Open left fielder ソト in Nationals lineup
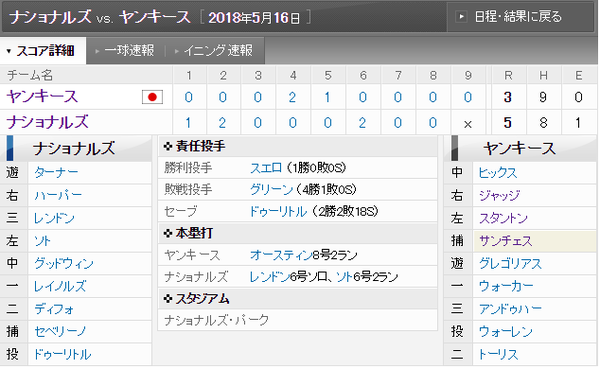The image size is (600, 369). [x=42, y=241]
